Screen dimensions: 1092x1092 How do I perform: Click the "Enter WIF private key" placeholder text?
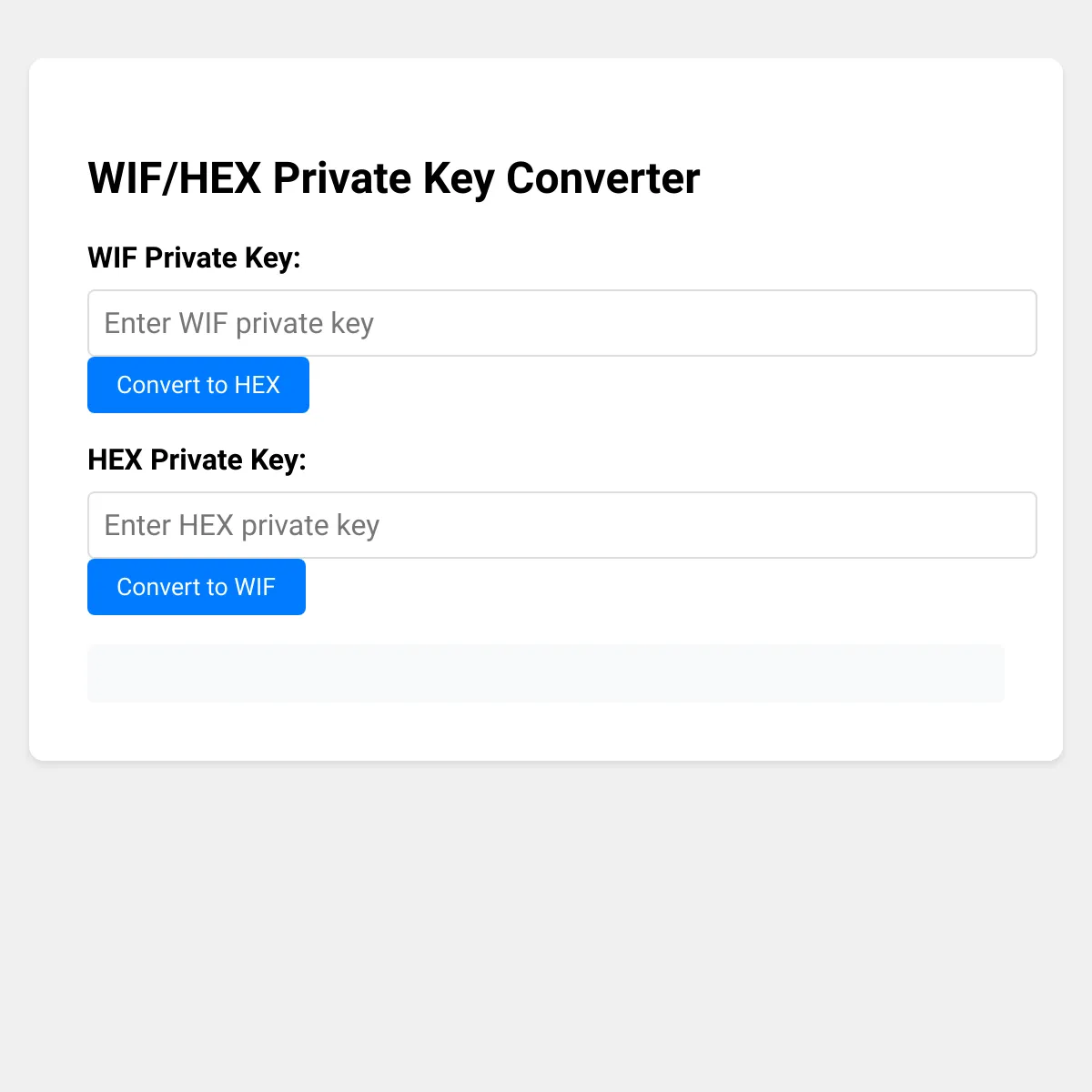[x=239, y=323]
